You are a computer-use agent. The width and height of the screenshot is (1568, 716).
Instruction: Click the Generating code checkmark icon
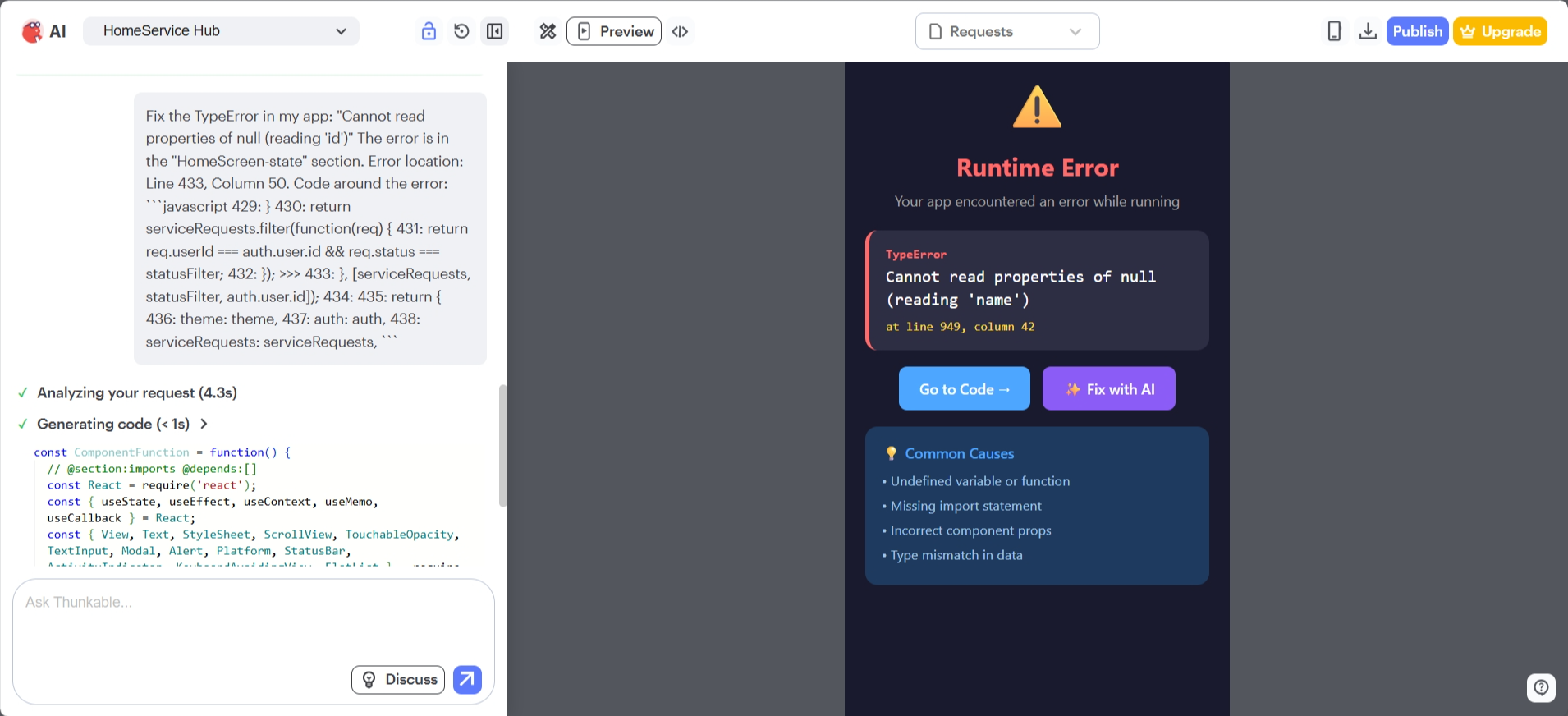click(x=23, y=424)
